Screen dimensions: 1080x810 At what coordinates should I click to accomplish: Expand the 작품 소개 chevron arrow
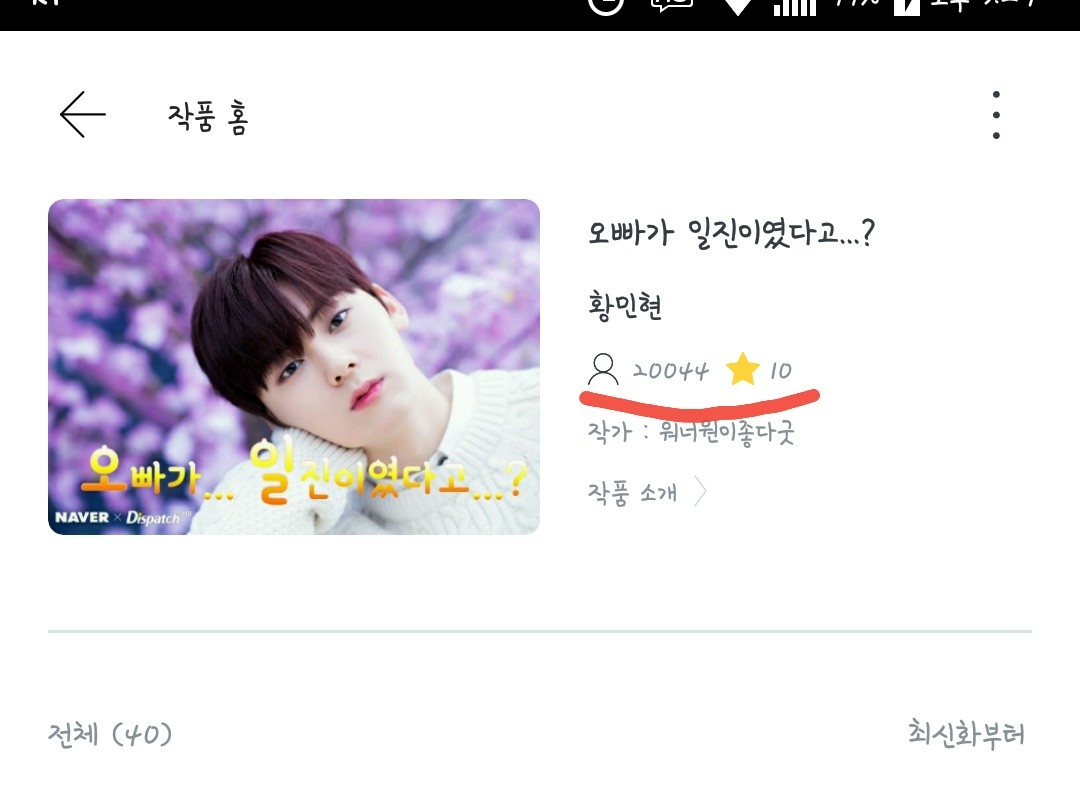(700, 492)
